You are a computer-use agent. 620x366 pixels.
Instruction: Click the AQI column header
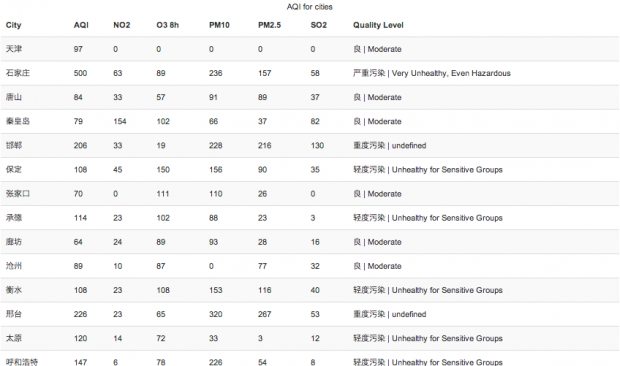point(81,25)
